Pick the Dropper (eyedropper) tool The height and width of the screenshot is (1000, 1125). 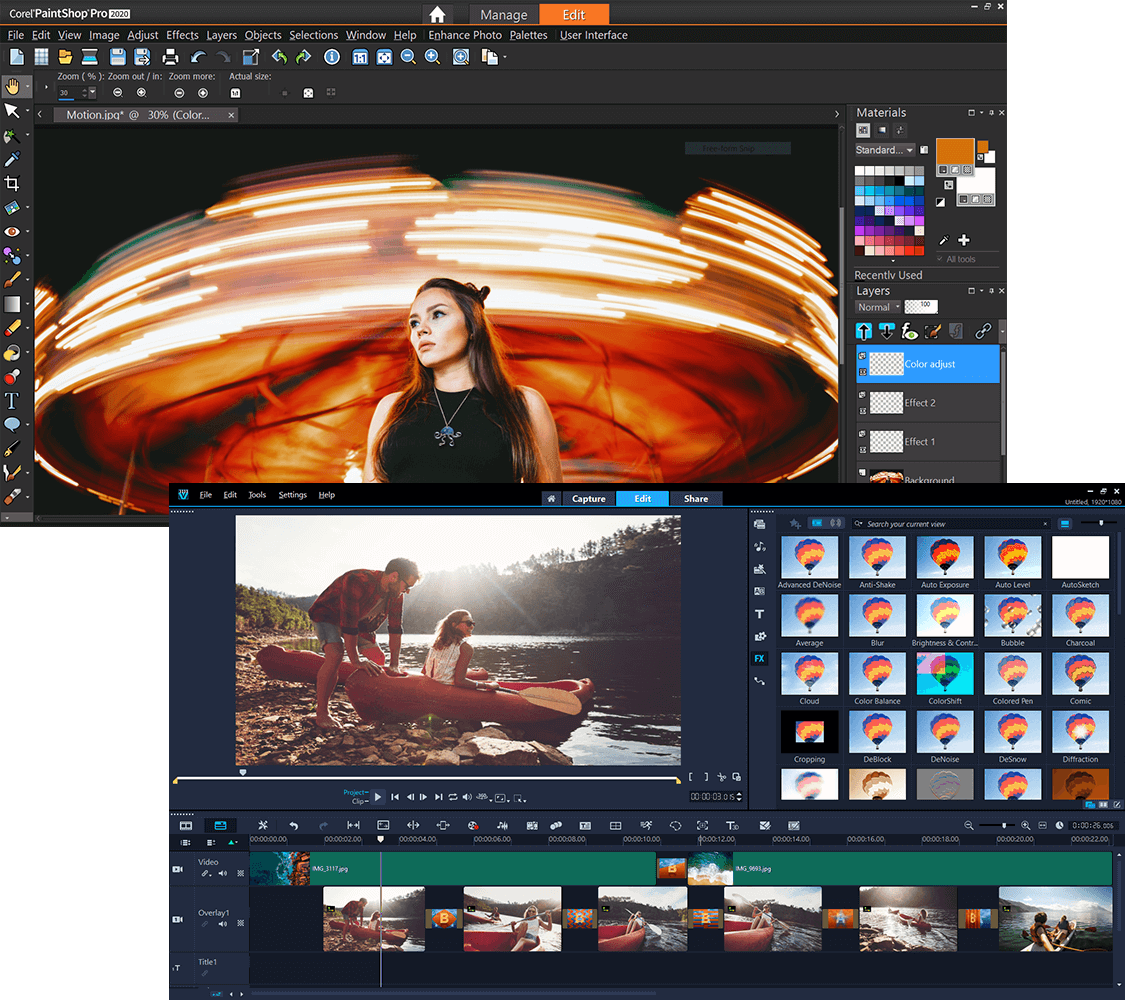point(12,159)
